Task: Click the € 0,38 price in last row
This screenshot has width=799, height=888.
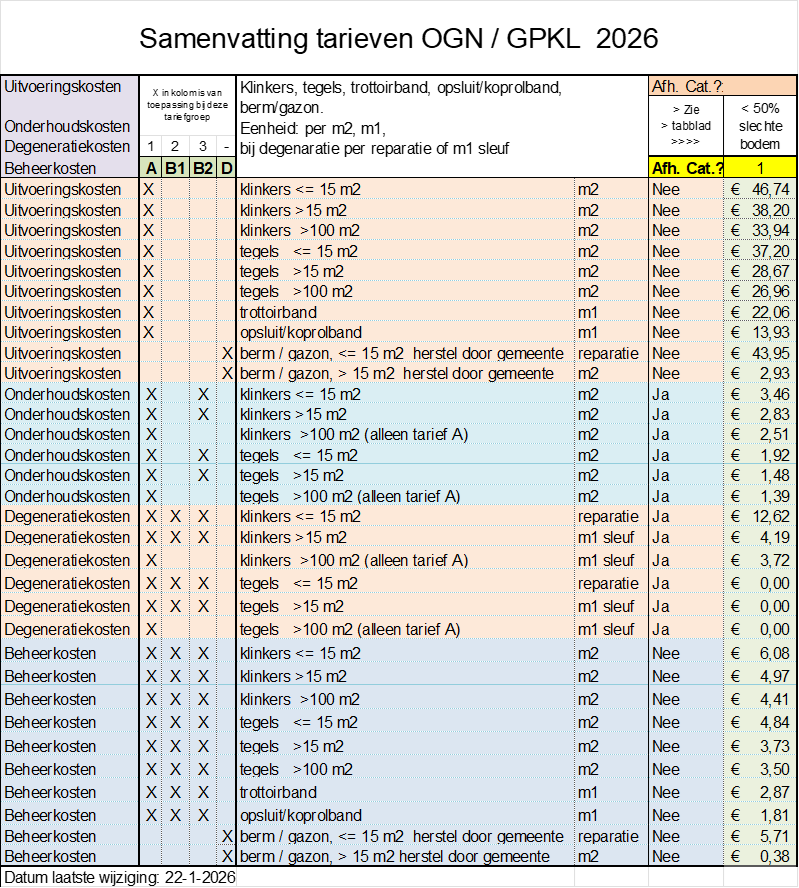Action: (x=759, y=856)
